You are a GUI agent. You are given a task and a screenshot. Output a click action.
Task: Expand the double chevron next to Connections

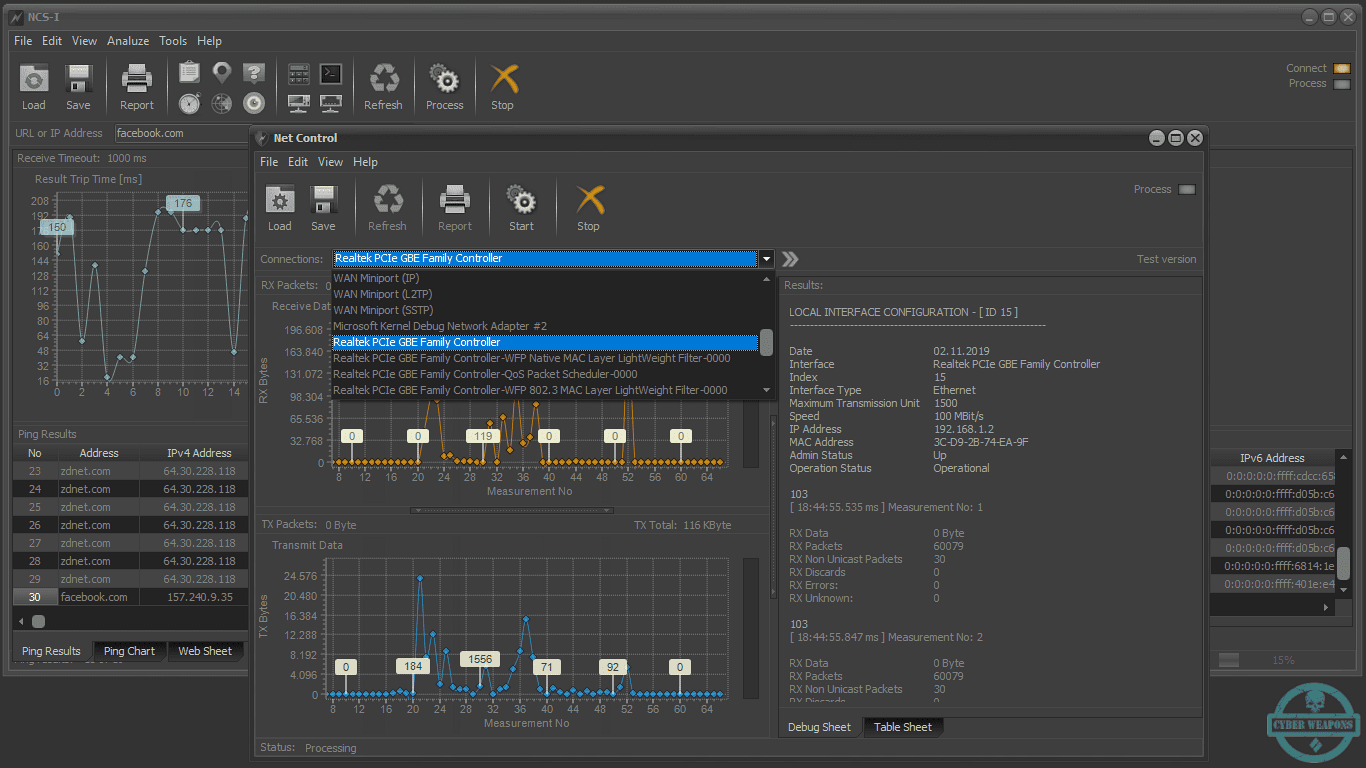click(x=790, y=259)
